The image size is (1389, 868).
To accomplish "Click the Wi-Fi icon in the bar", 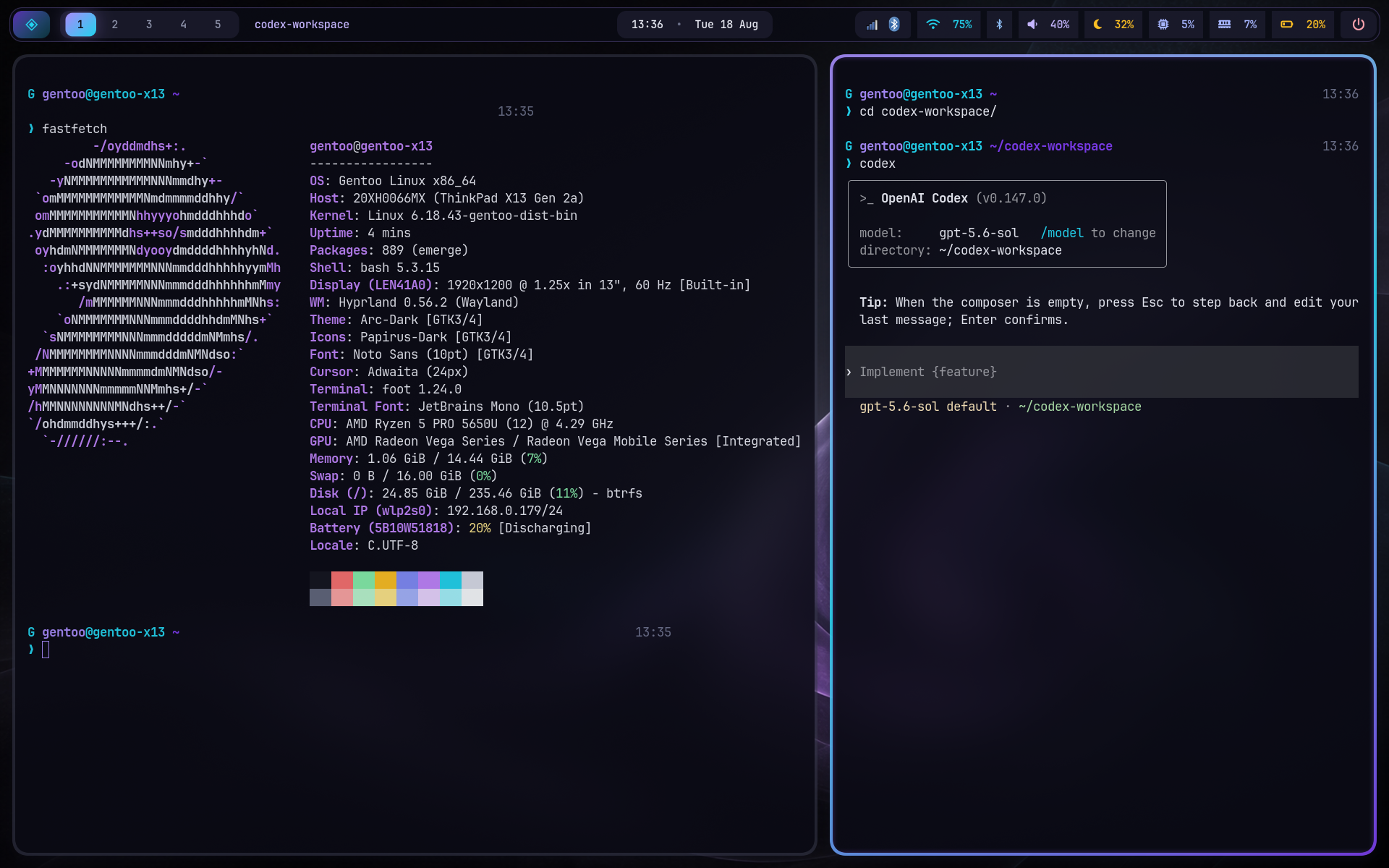I will pyautogui.click(x=933, y=25).
